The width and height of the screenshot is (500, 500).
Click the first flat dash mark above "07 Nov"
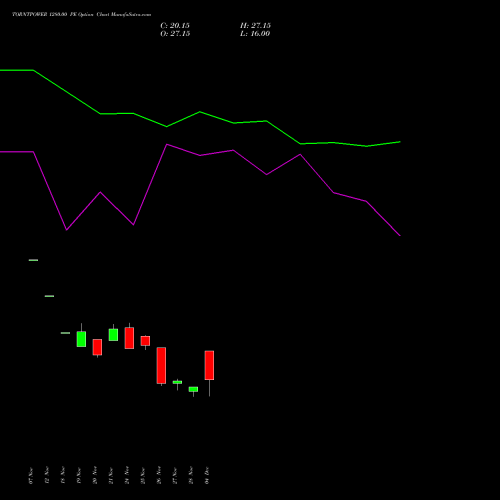[x=33, y=260]
